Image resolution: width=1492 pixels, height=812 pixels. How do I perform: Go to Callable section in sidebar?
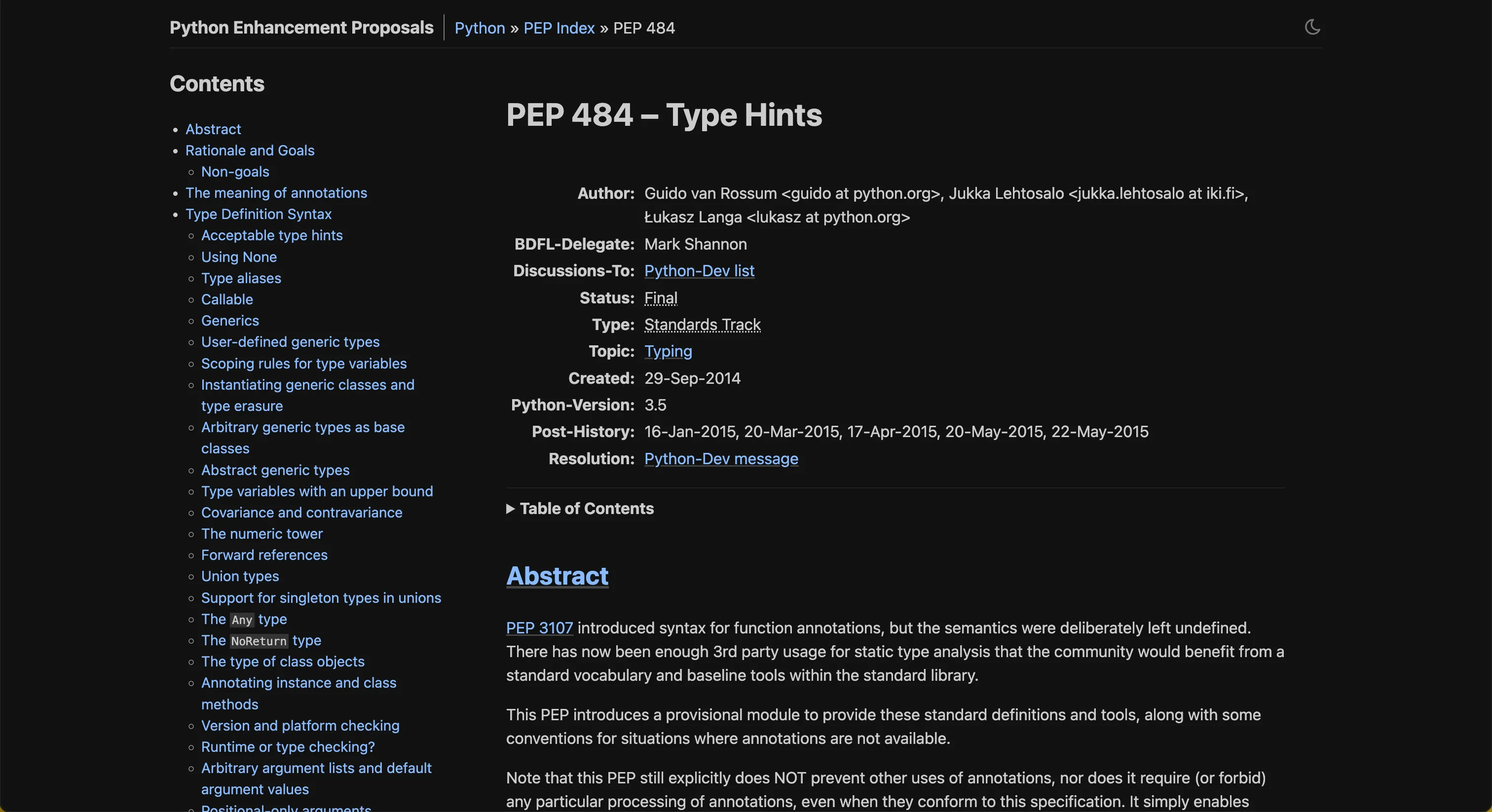click(226, 299)
